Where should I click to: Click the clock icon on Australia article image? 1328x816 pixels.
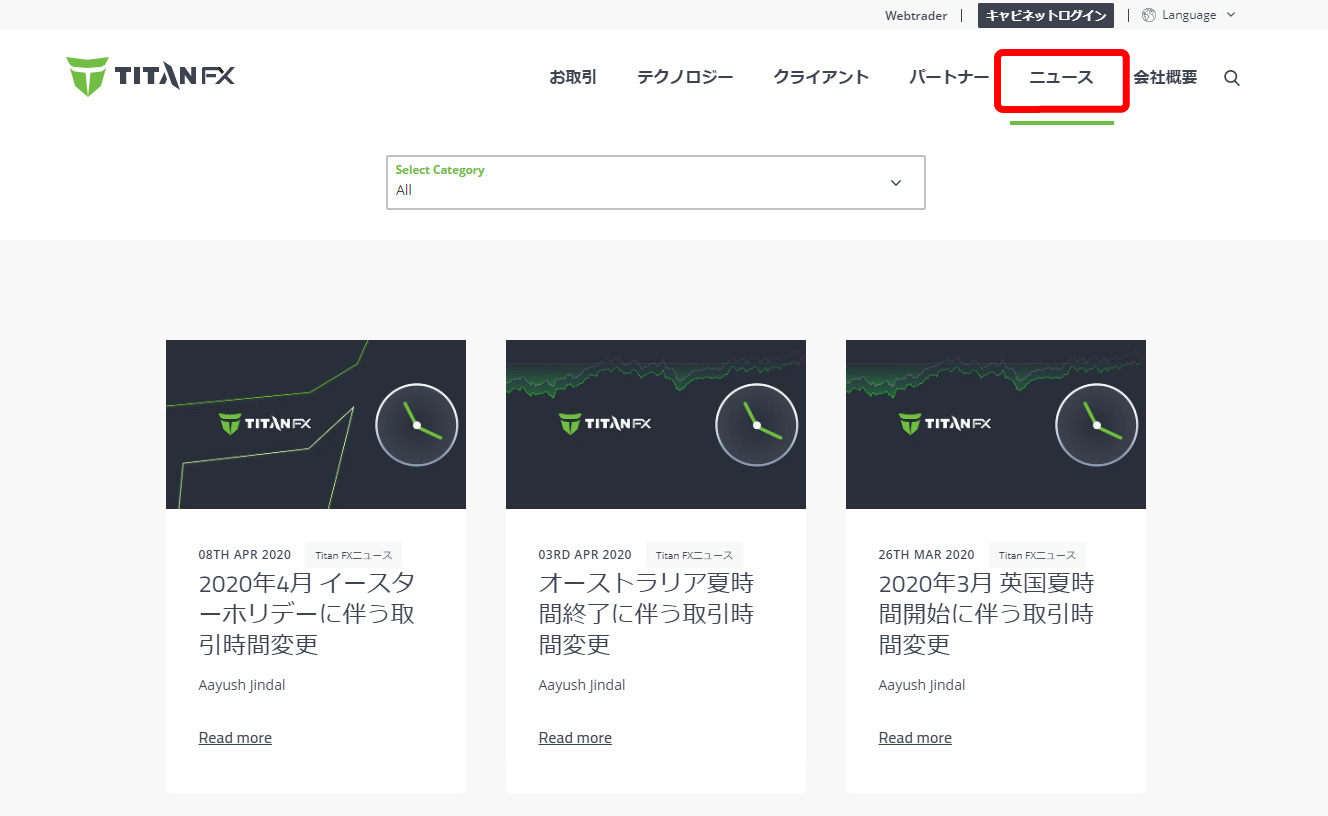(x=757, y=425)
